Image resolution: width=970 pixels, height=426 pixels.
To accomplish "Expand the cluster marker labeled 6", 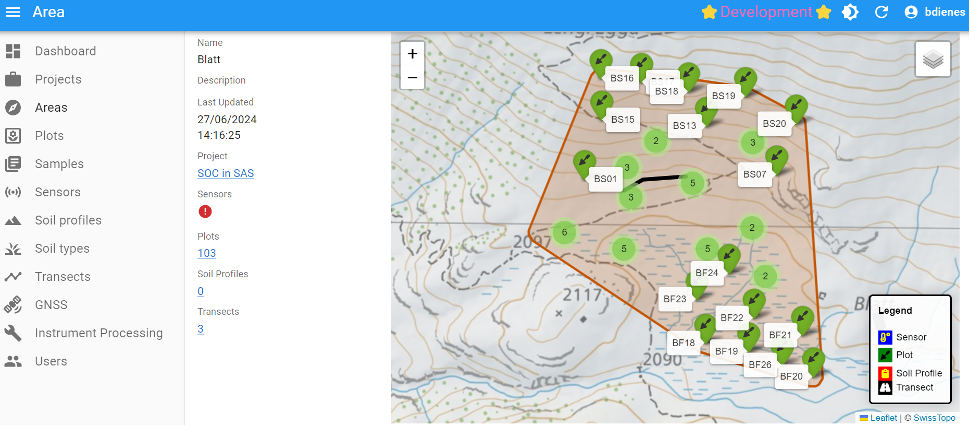I will tap(564, 233).
